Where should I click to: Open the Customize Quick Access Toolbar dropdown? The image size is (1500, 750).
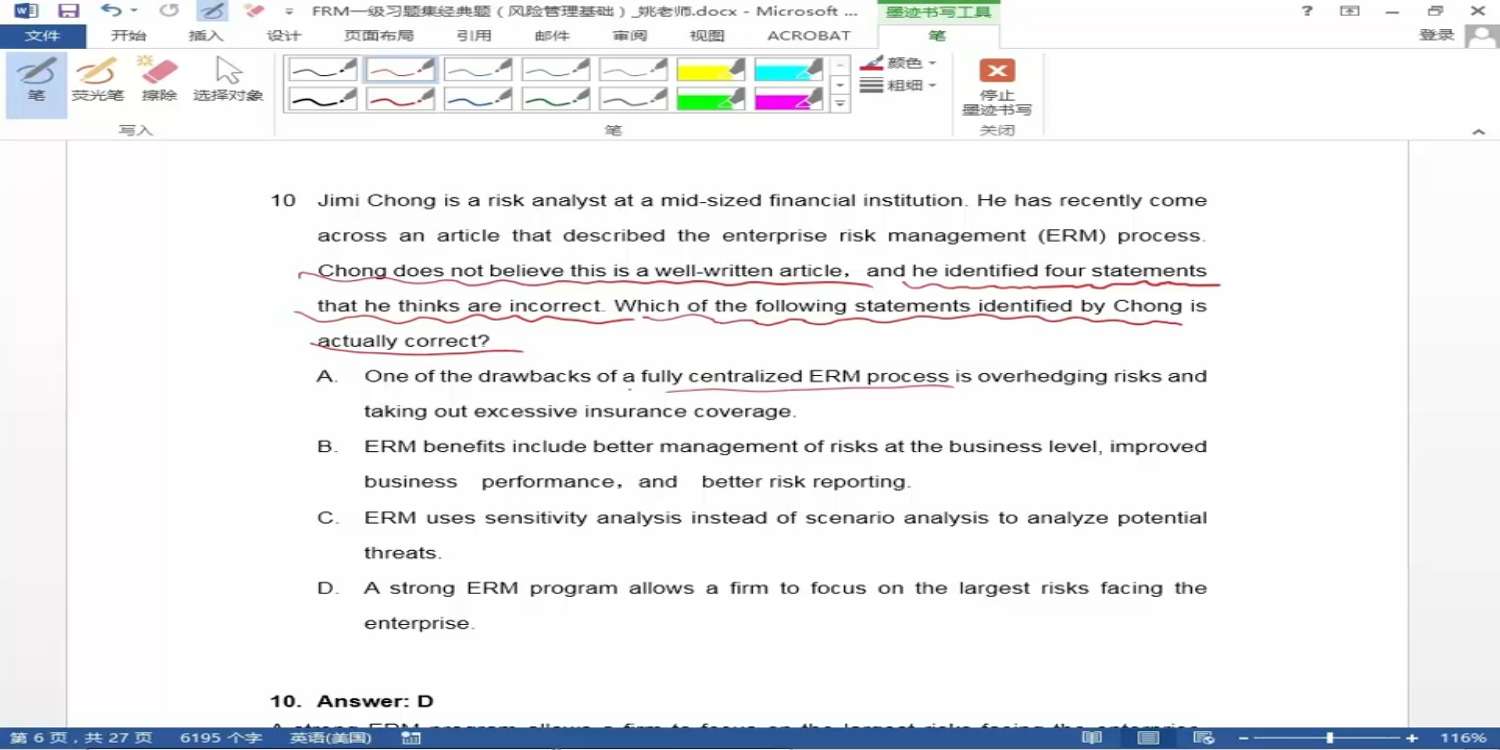pyautogui.click(x=289, y=12)
